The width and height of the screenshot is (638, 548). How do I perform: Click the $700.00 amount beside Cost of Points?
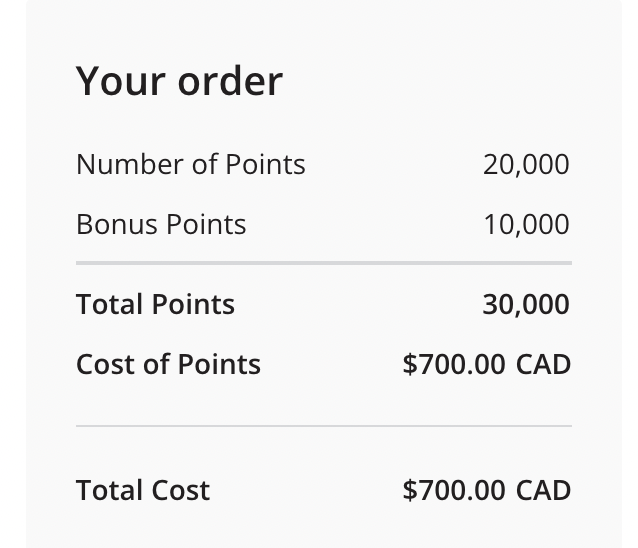click(454, 364)
